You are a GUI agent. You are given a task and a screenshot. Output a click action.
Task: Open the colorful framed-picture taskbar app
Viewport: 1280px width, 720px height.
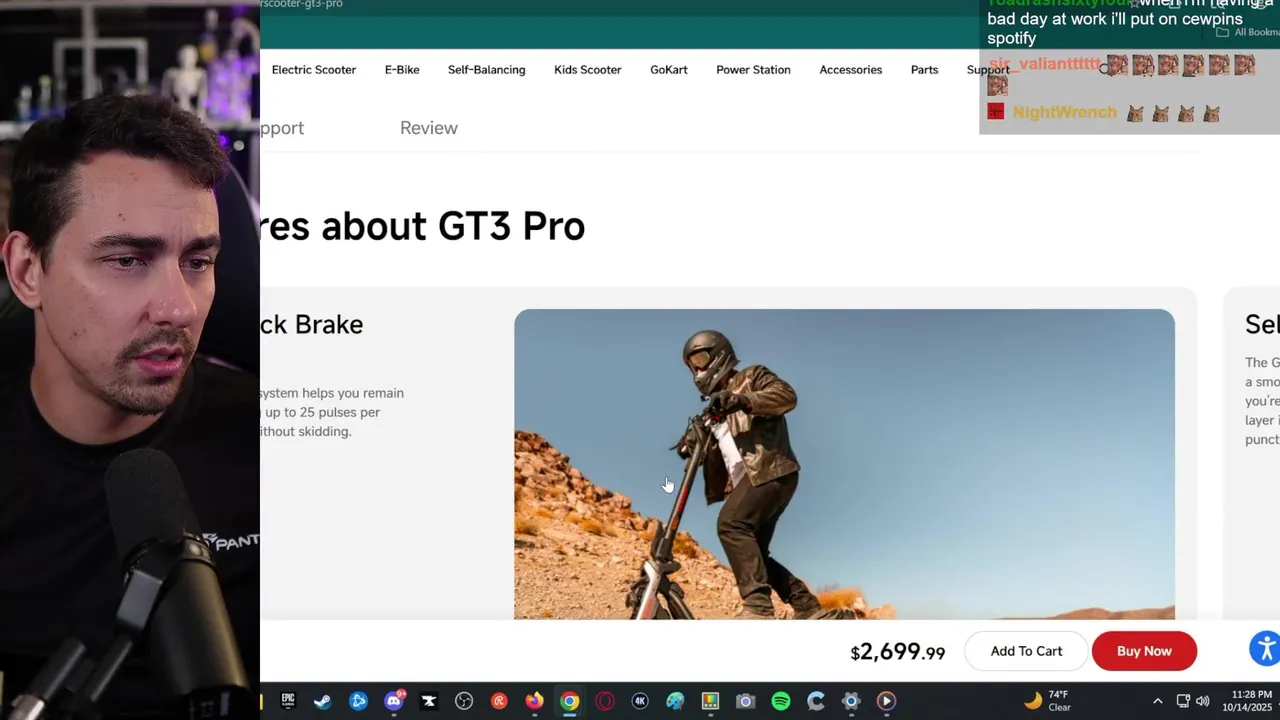click(x=710, y=701)
